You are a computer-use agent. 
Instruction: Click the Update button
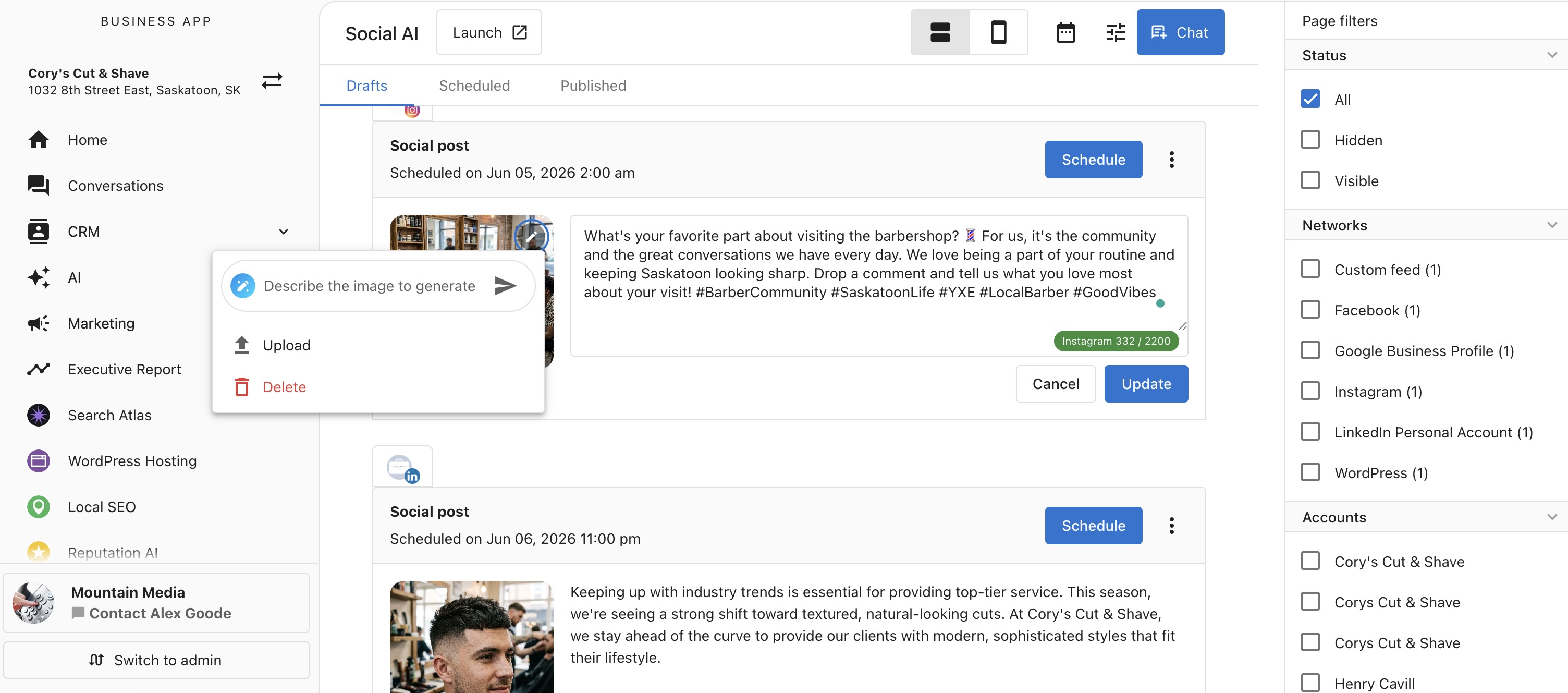(1146, 384)
